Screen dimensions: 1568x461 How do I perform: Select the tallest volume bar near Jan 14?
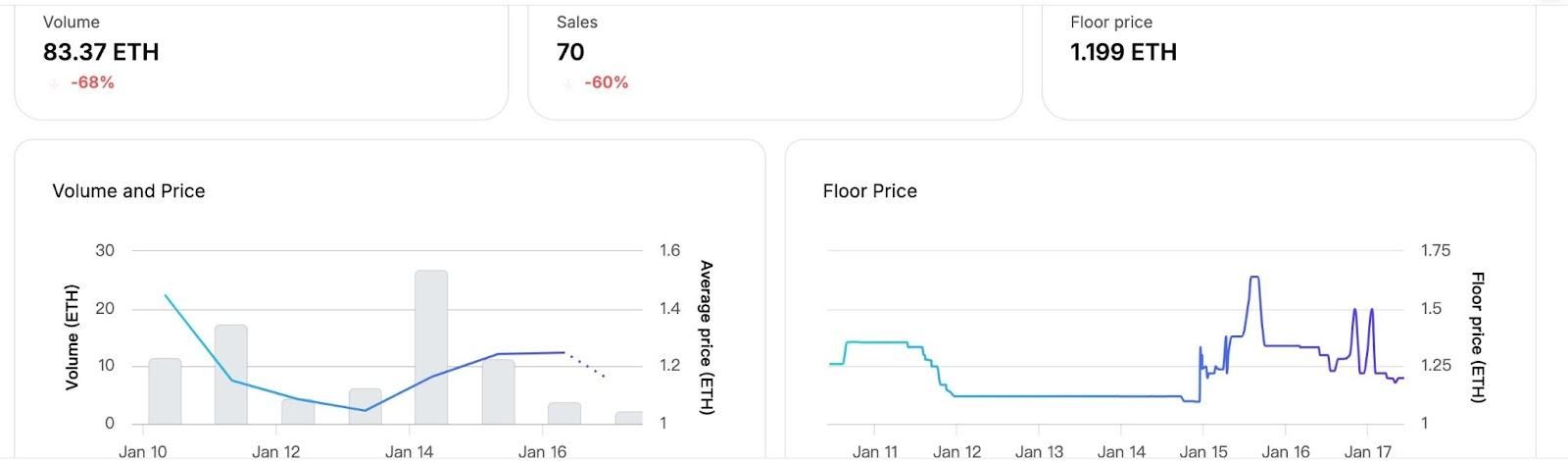coord(431,347)
